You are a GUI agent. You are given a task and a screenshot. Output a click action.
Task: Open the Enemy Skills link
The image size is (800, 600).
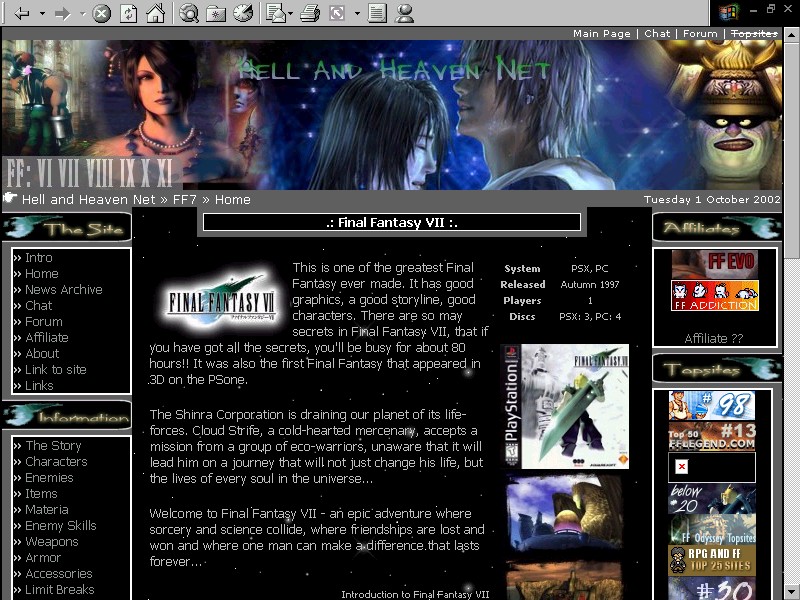(61, 526)
